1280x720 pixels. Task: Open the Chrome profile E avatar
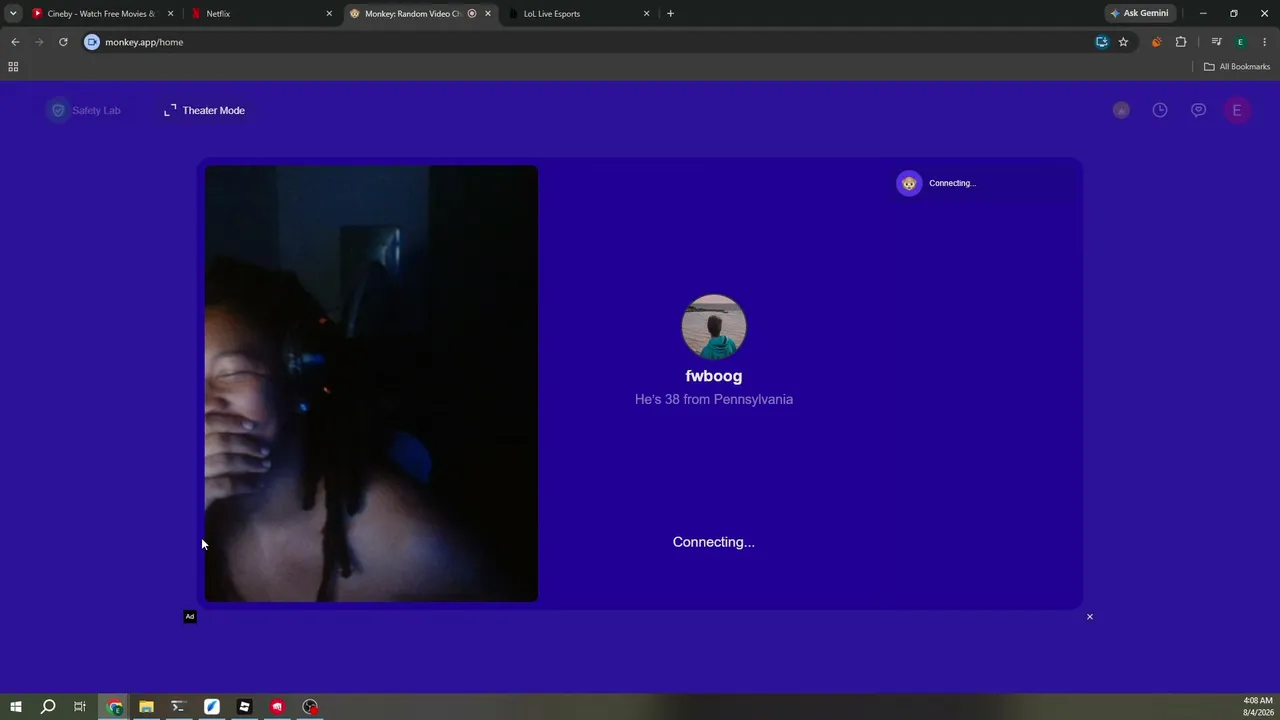pos(1241,42)
